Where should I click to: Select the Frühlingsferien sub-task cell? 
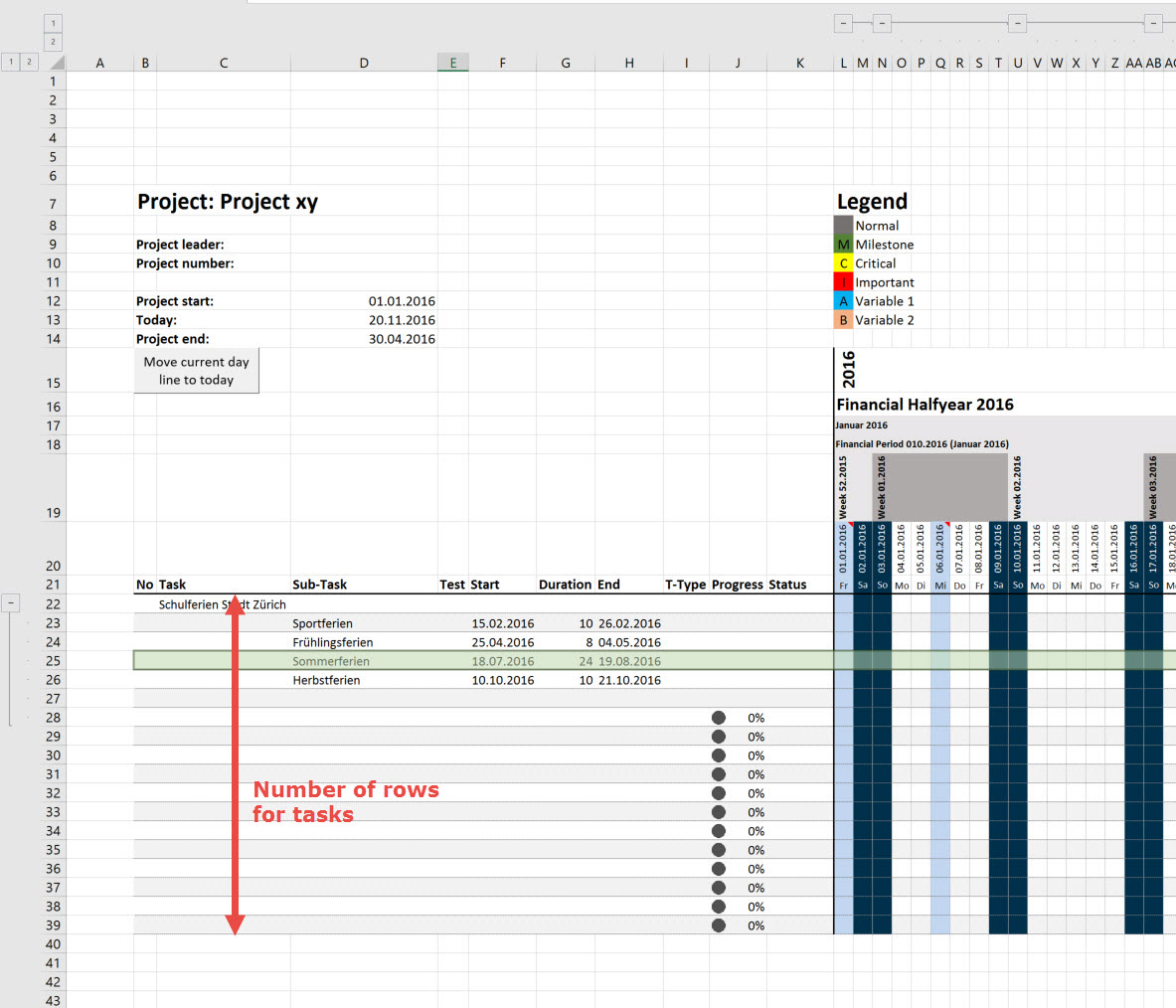(x=365, y=642)
